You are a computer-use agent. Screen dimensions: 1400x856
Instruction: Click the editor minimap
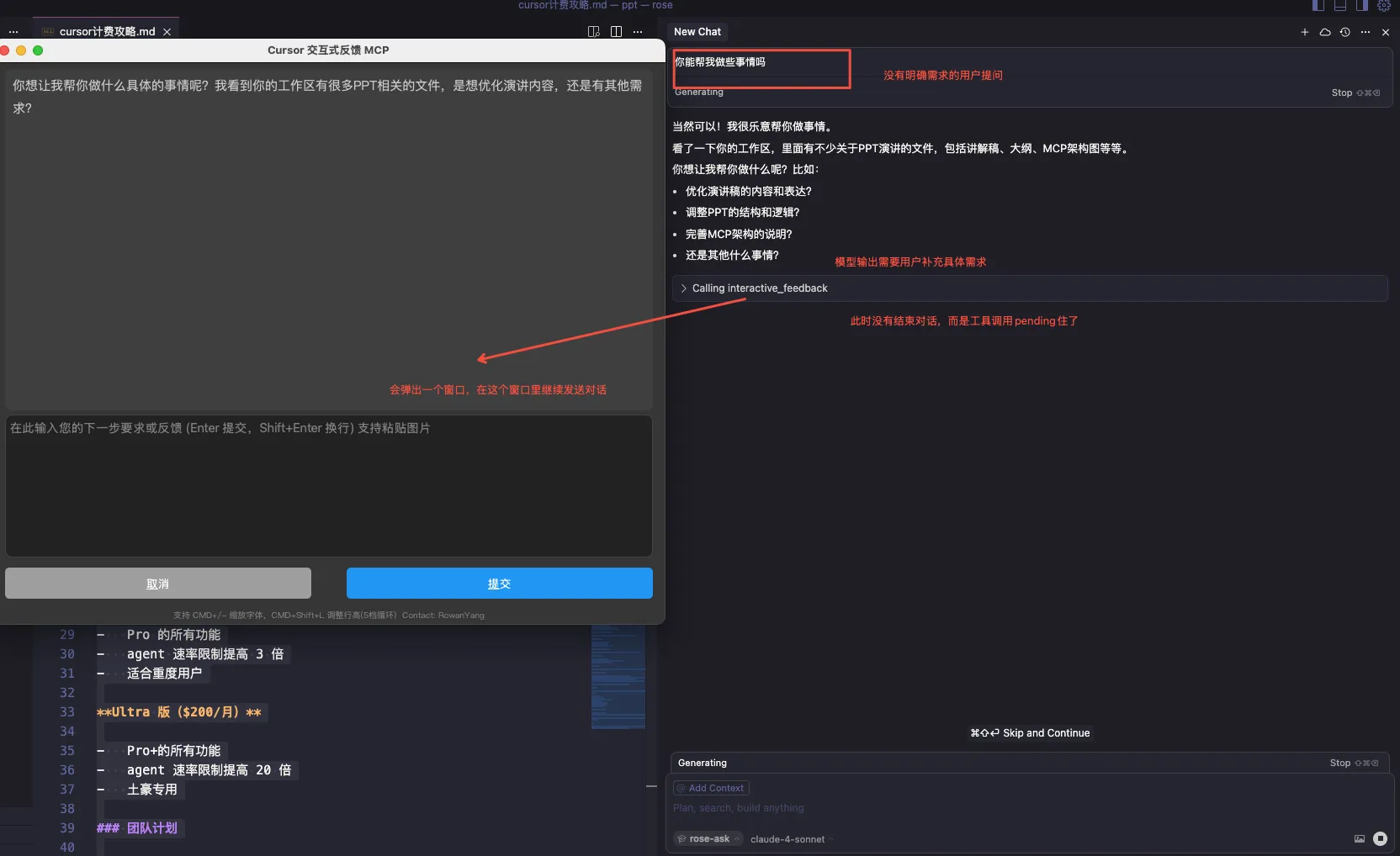618,677
